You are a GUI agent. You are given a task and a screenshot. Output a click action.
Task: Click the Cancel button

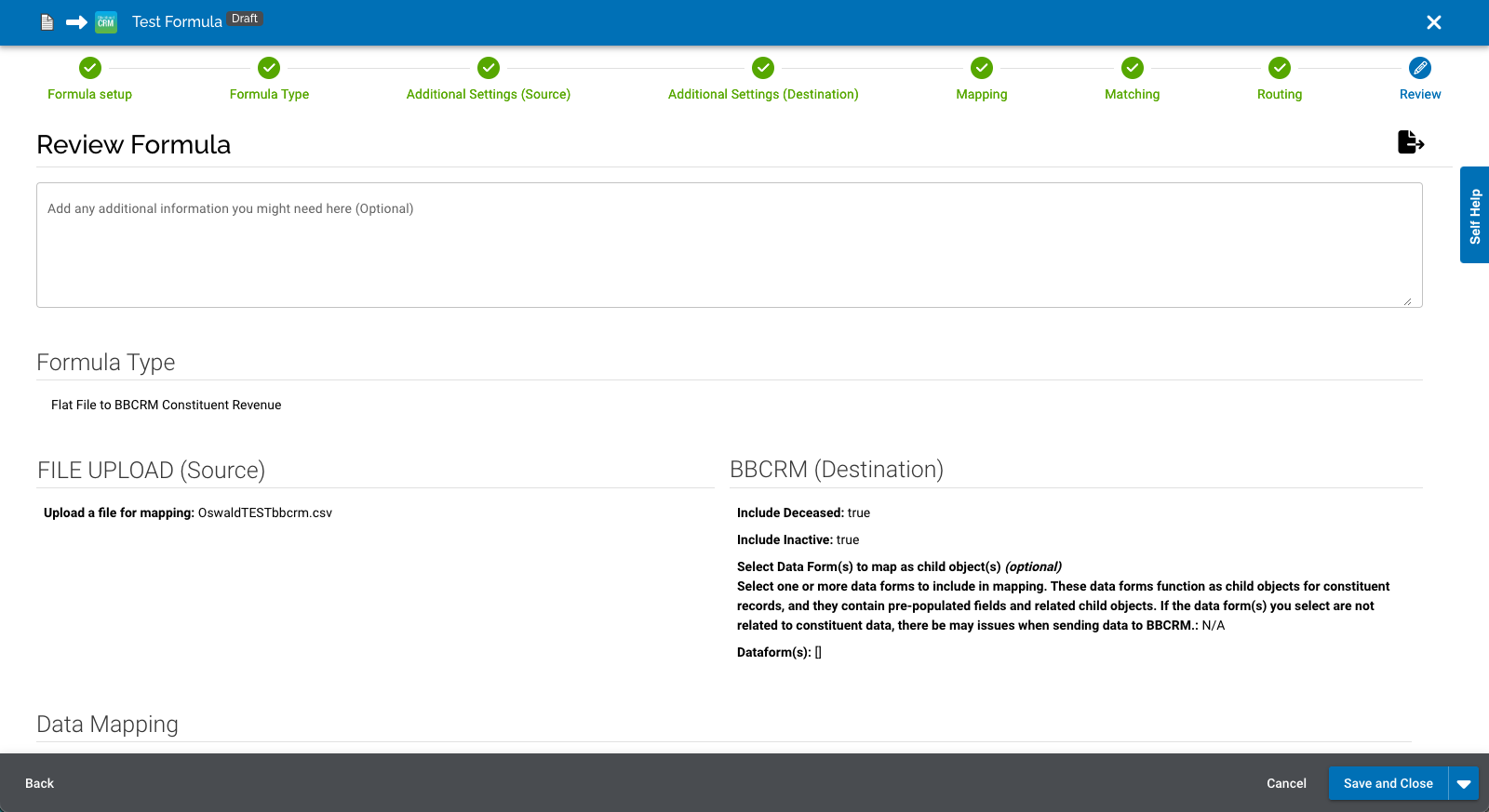(x=1286, y=783)
